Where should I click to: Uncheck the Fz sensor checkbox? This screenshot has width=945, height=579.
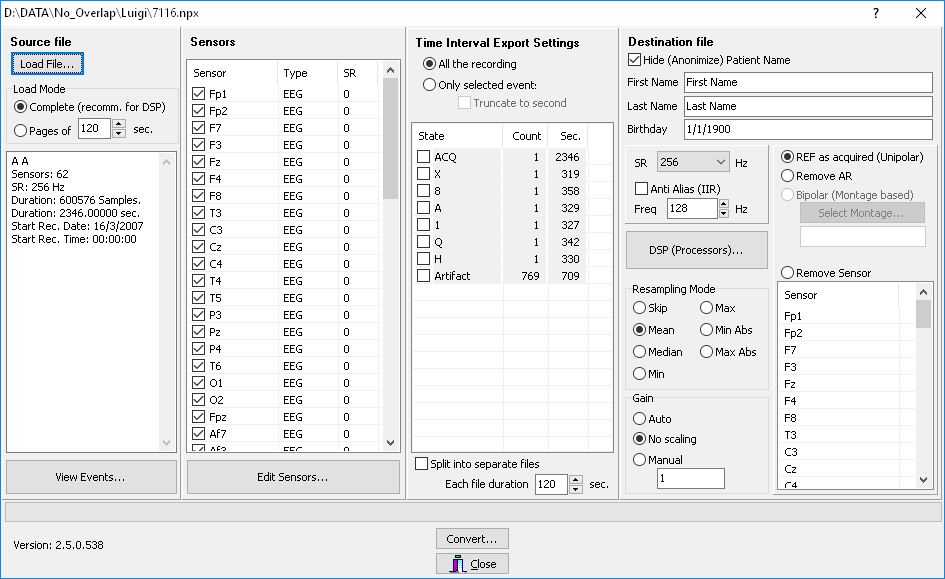point(198,162)
